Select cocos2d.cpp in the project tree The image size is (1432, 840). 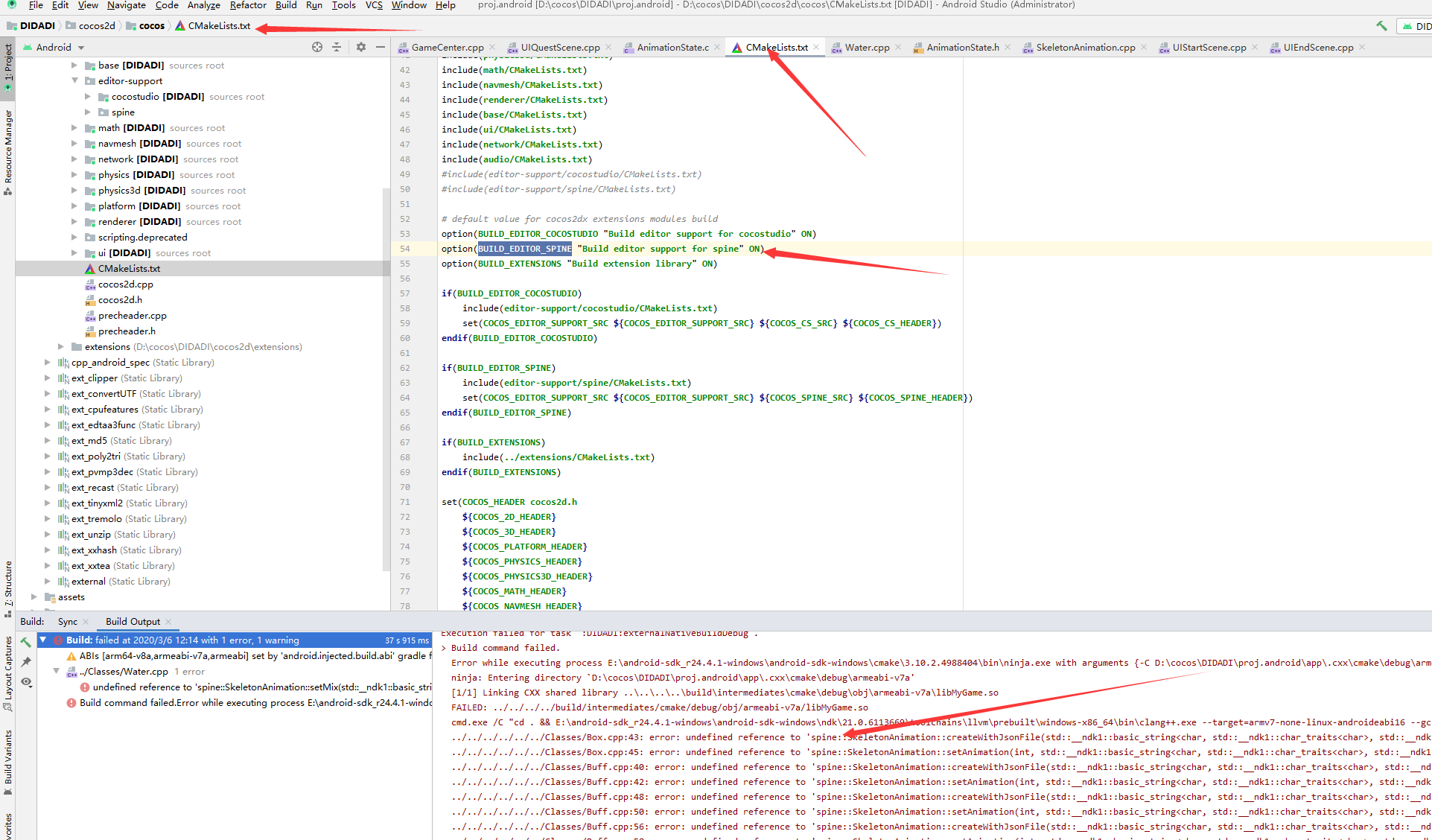pyautogui.click(x=125, y=284)
